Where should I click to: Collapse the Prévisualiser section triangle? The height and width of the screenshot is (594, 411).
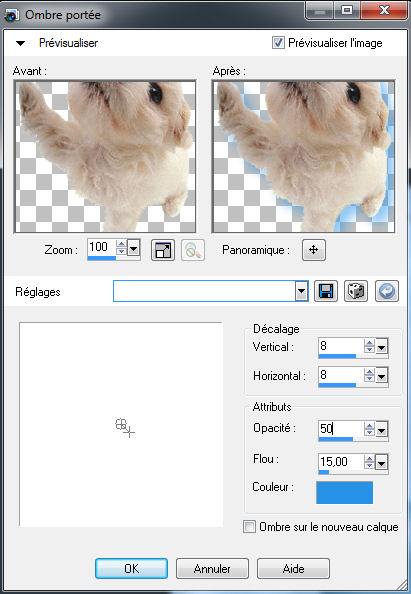(x=20, y=43)
